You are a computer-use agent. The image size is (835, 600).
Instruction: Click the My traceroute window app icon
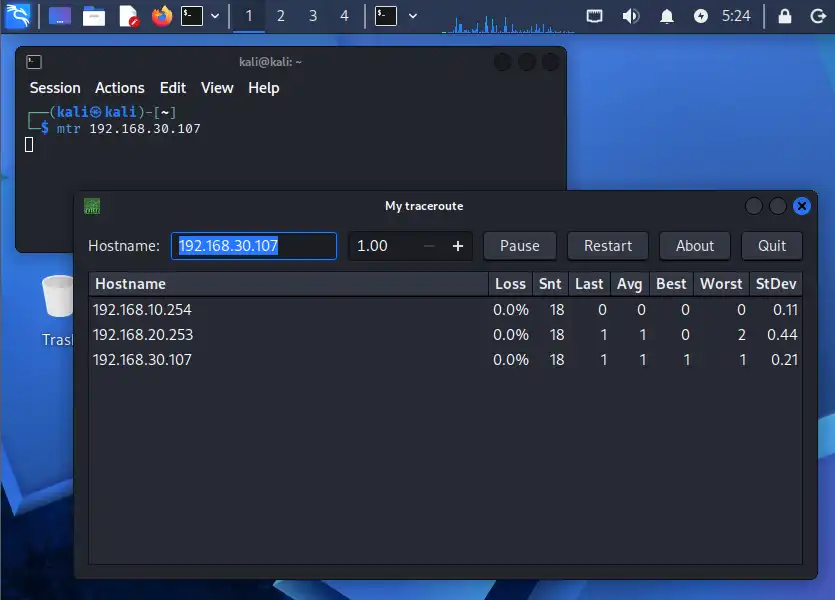(x=92, y=206)
